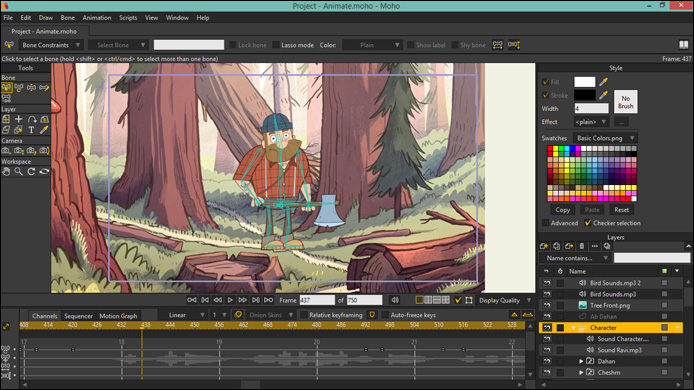This screenshot has width=694, height=390.
Task: Select the Eyedropper tool in Layer tools
Action: [44, 130]
